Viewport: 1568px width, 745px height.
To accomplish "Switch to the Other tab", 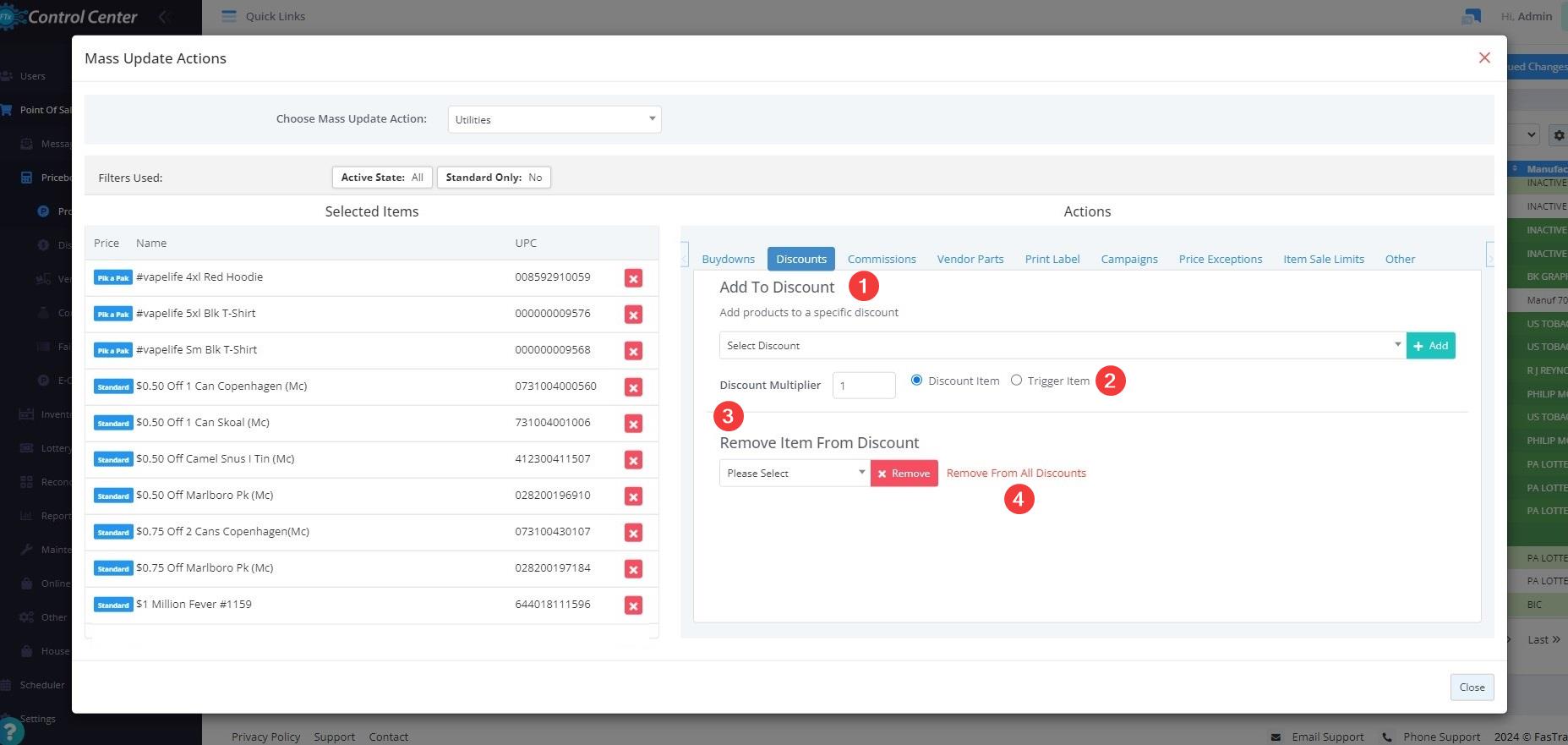I will (x=1400, y=259).
